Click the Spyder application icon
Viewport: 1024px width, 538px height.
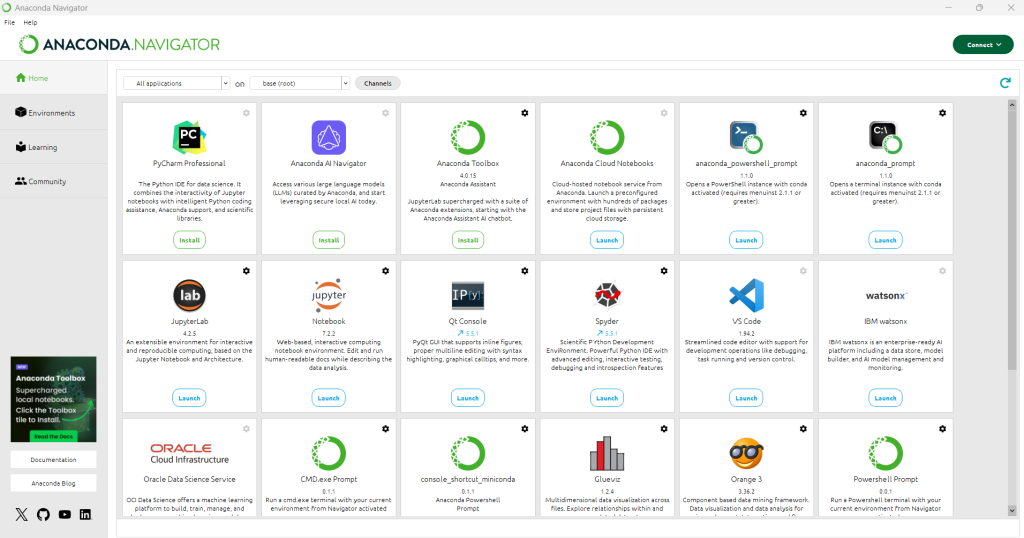(x=607, y=295)
